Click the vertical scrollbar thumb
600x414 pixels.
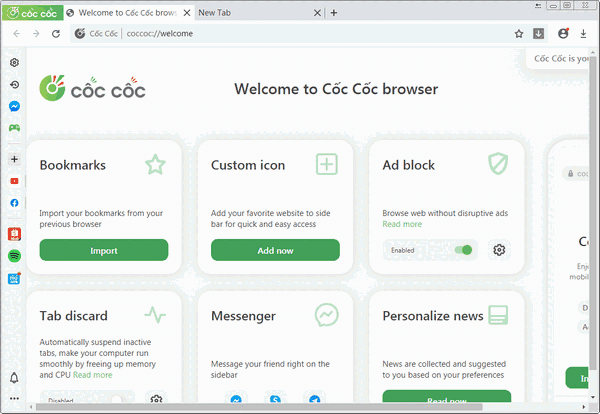pos(593,213)
